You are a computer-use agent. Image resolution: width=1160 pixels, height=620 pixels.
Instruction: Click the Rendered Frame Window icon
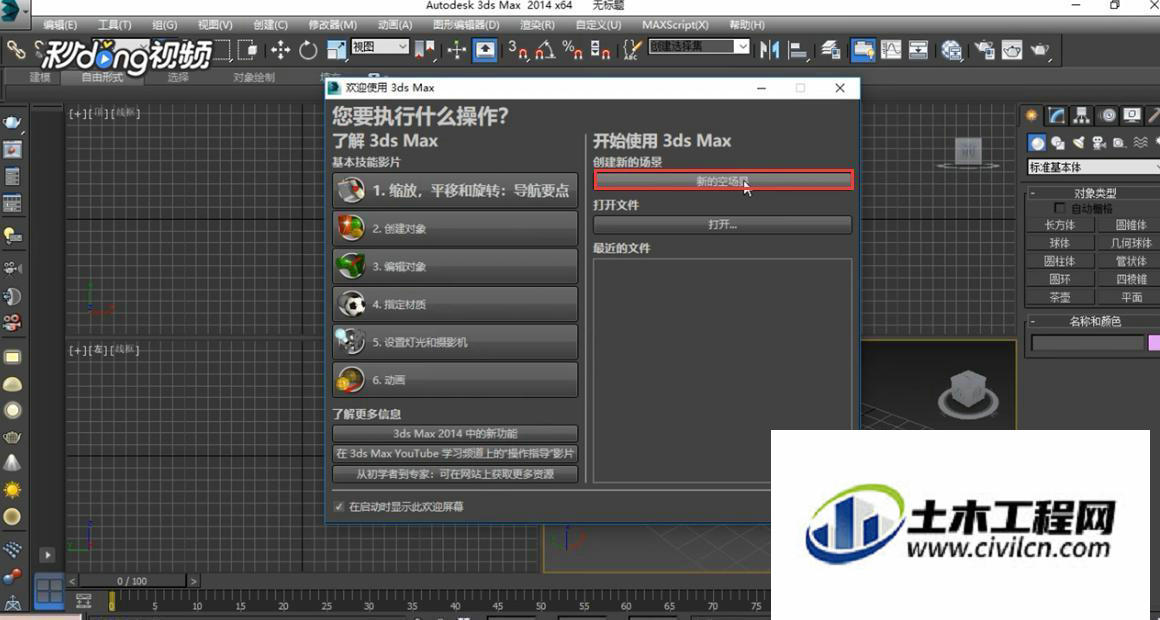pos(1012,50)
